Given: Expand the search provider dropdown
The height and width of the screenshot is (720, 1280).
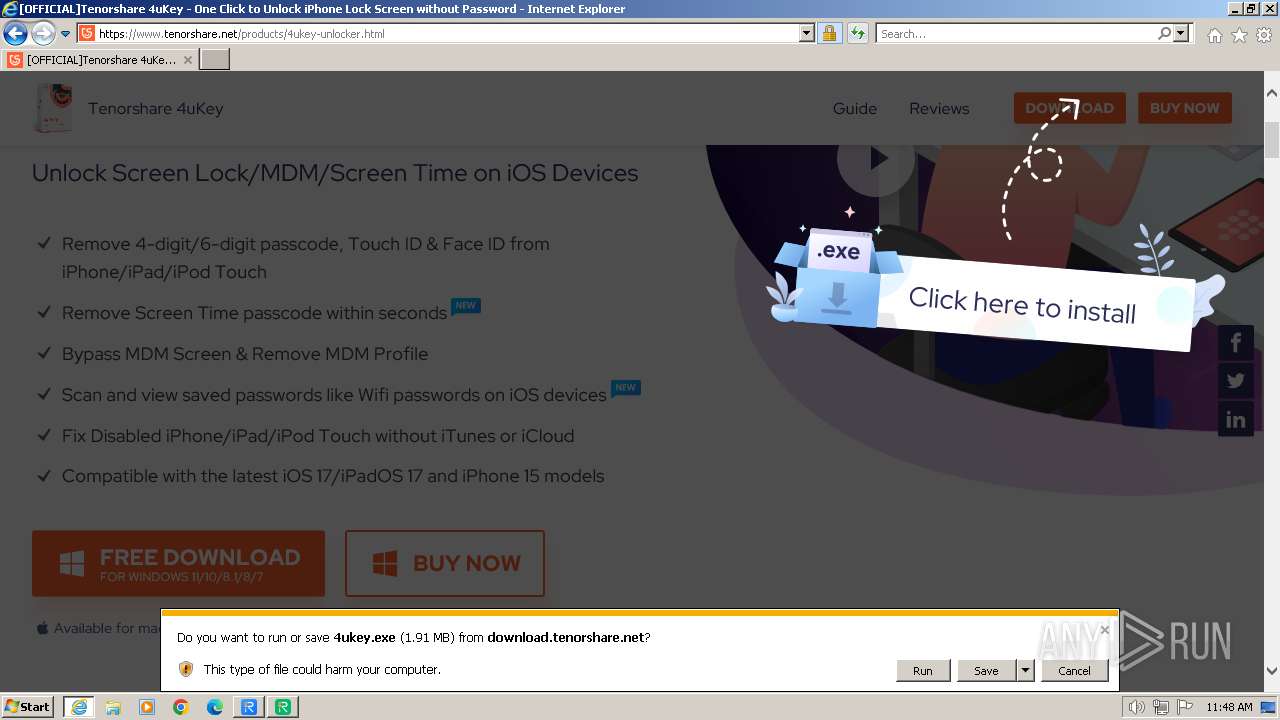Looking at the screenshot, I should click(x=1181, y=33).
